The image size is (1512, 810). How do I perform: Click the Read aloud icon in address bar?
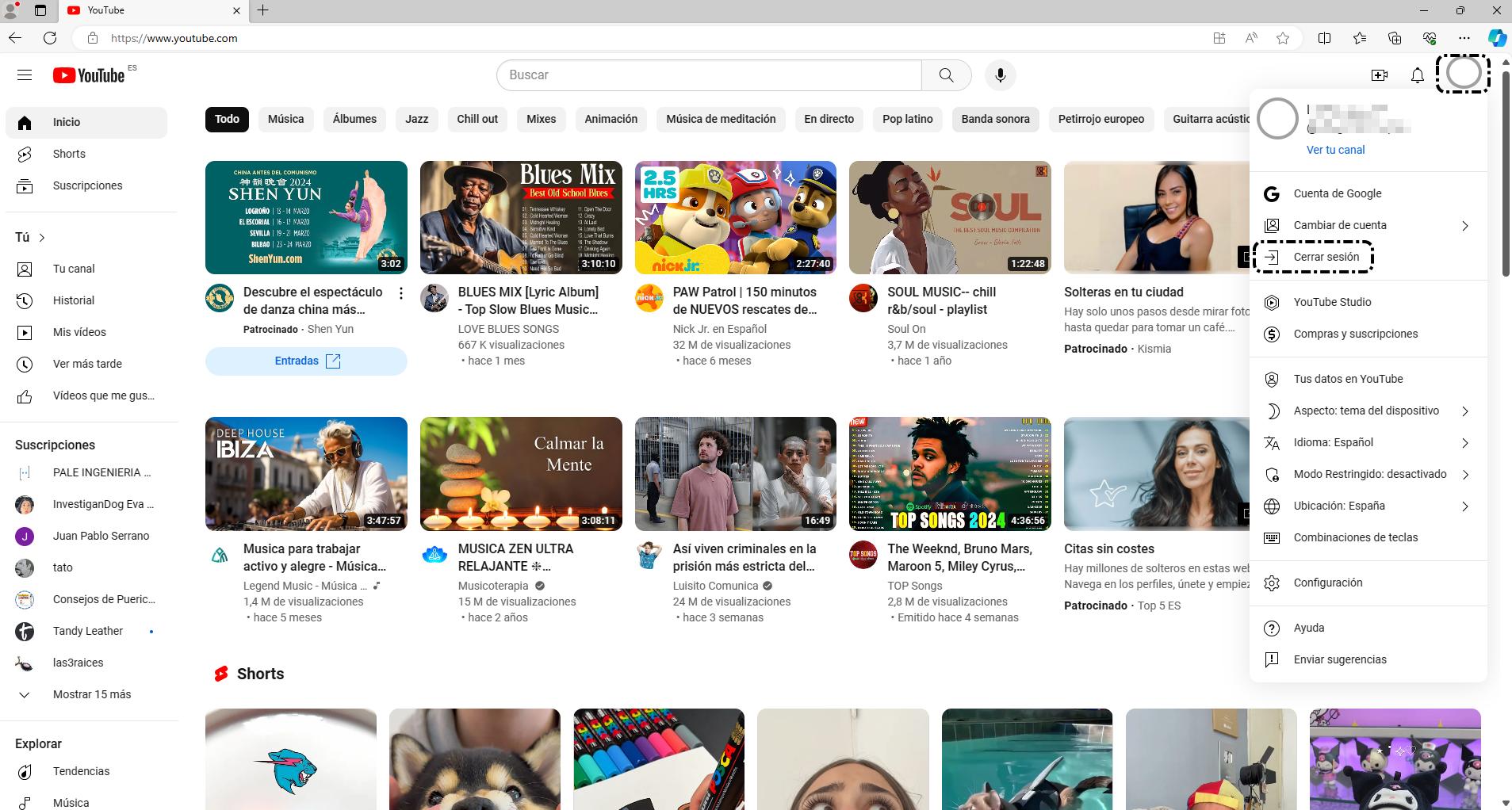coord(1251,37)
